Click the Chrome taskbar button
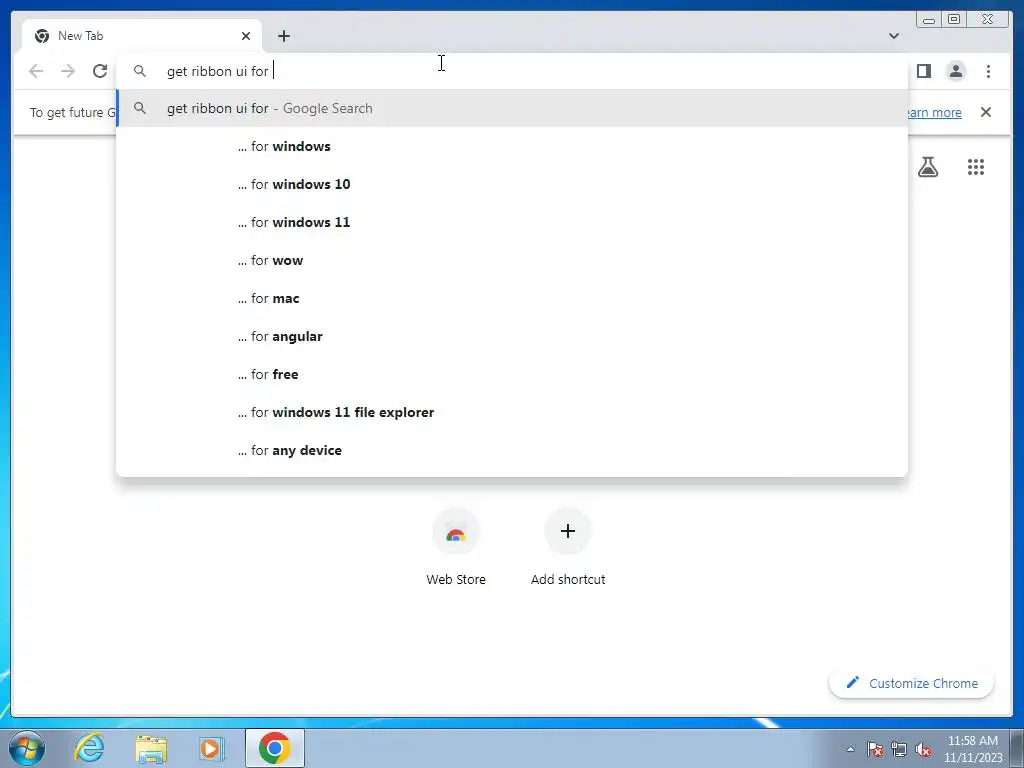This screenshot has height=768, width=1024. pyautogui.click(x=274, y=748)
